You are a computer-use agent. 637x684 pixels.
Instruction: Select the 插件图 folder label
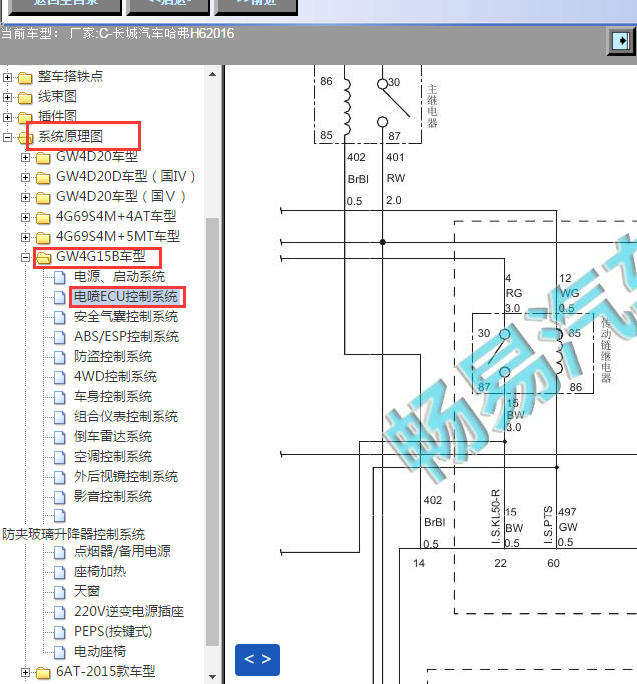(x=57, y=116)
